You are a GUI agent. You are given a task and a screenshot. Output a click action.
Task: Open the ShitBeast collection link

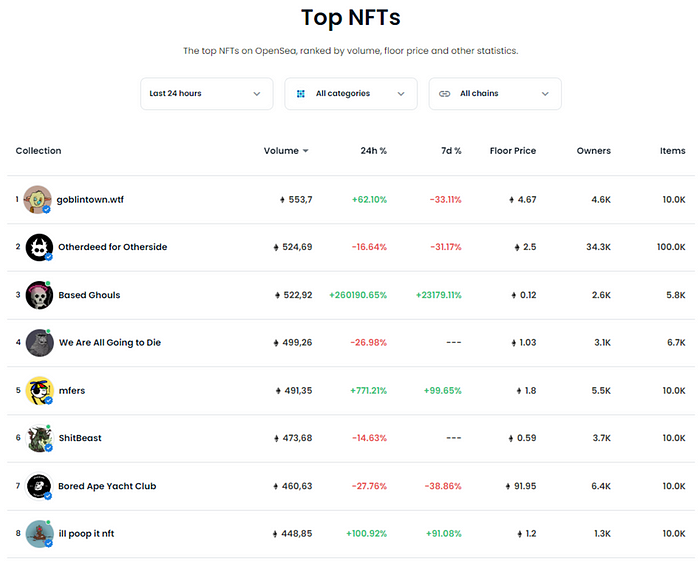pos(80,438)
